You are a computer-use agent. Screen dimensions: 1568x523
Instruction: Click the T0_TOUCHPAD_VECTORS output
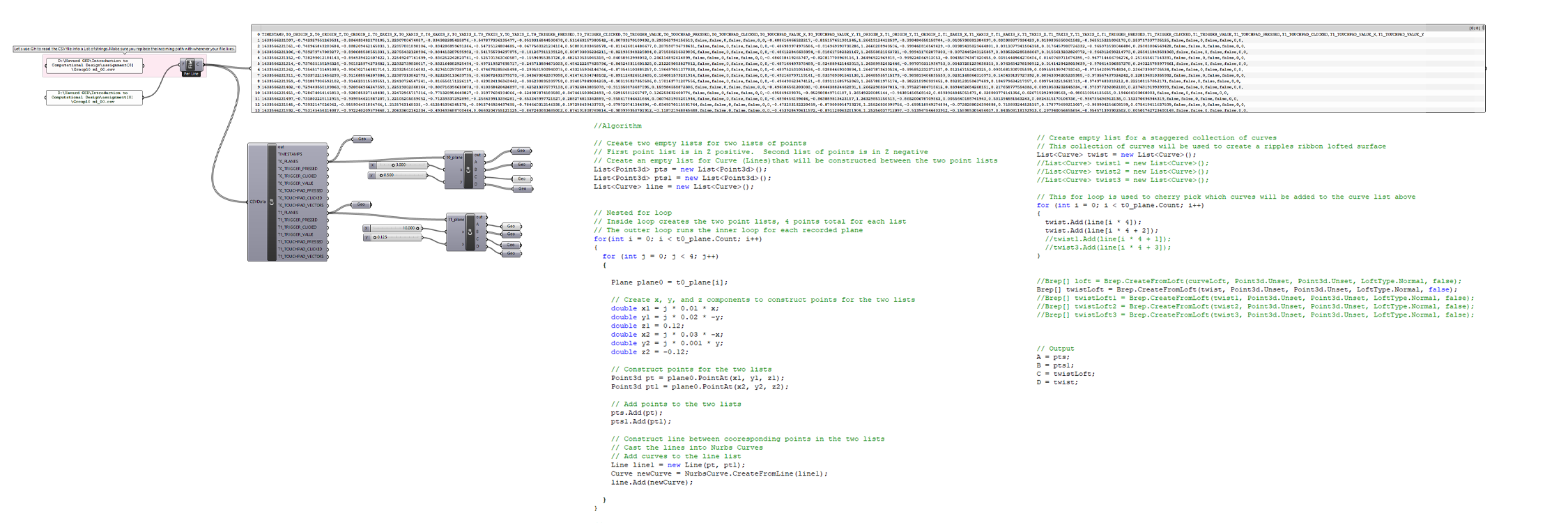pos(301,205)
